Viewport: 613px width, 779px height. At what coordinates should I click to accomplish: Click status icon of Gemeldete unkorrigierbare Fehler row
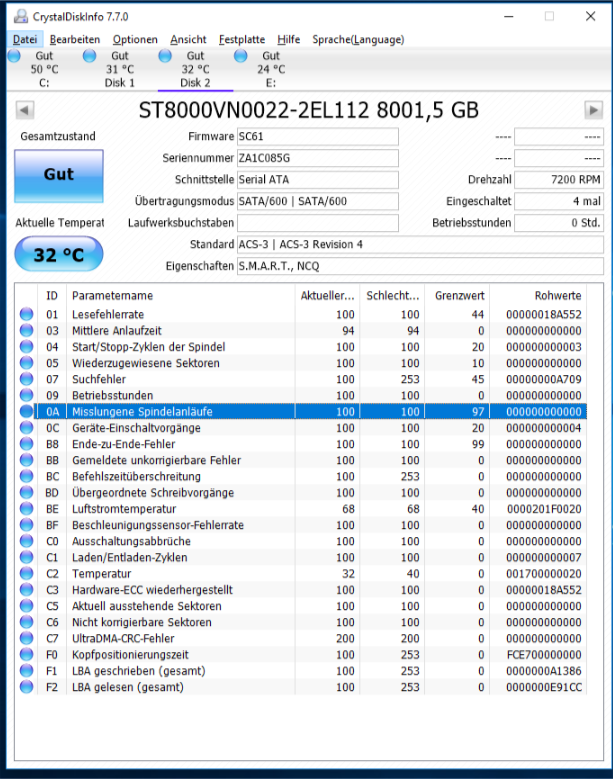pyautogui.click(x=26, y=460)
